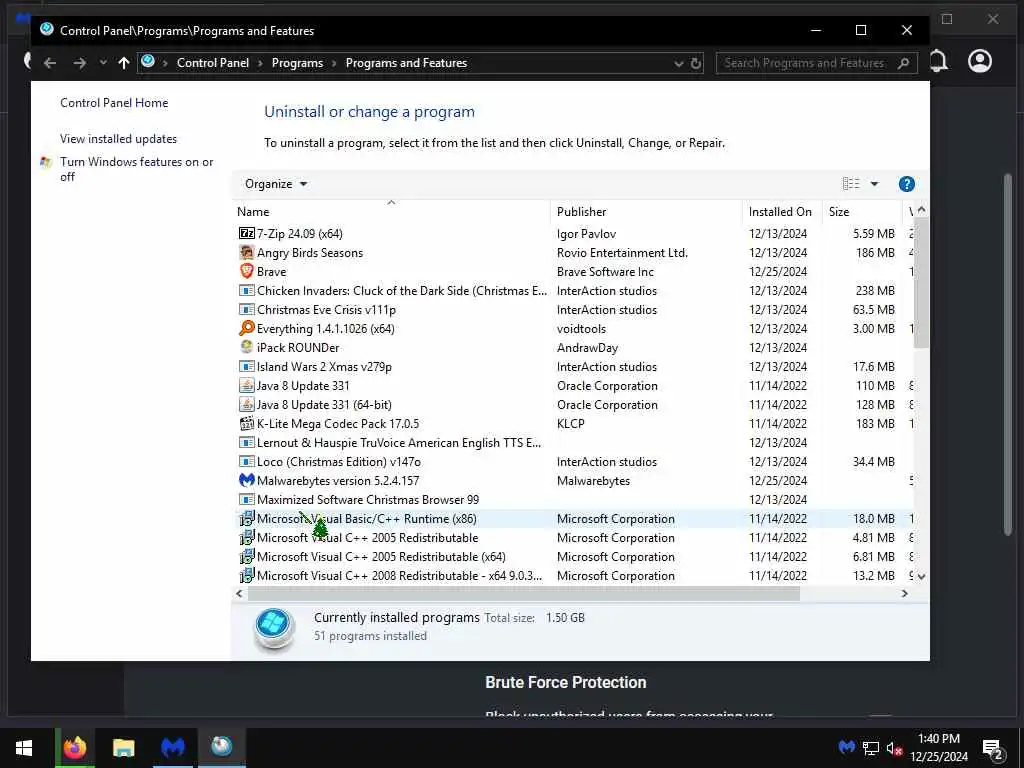Click the Brave lion icon
Viewport: 1024px width, 768px height.
point(246,271)
